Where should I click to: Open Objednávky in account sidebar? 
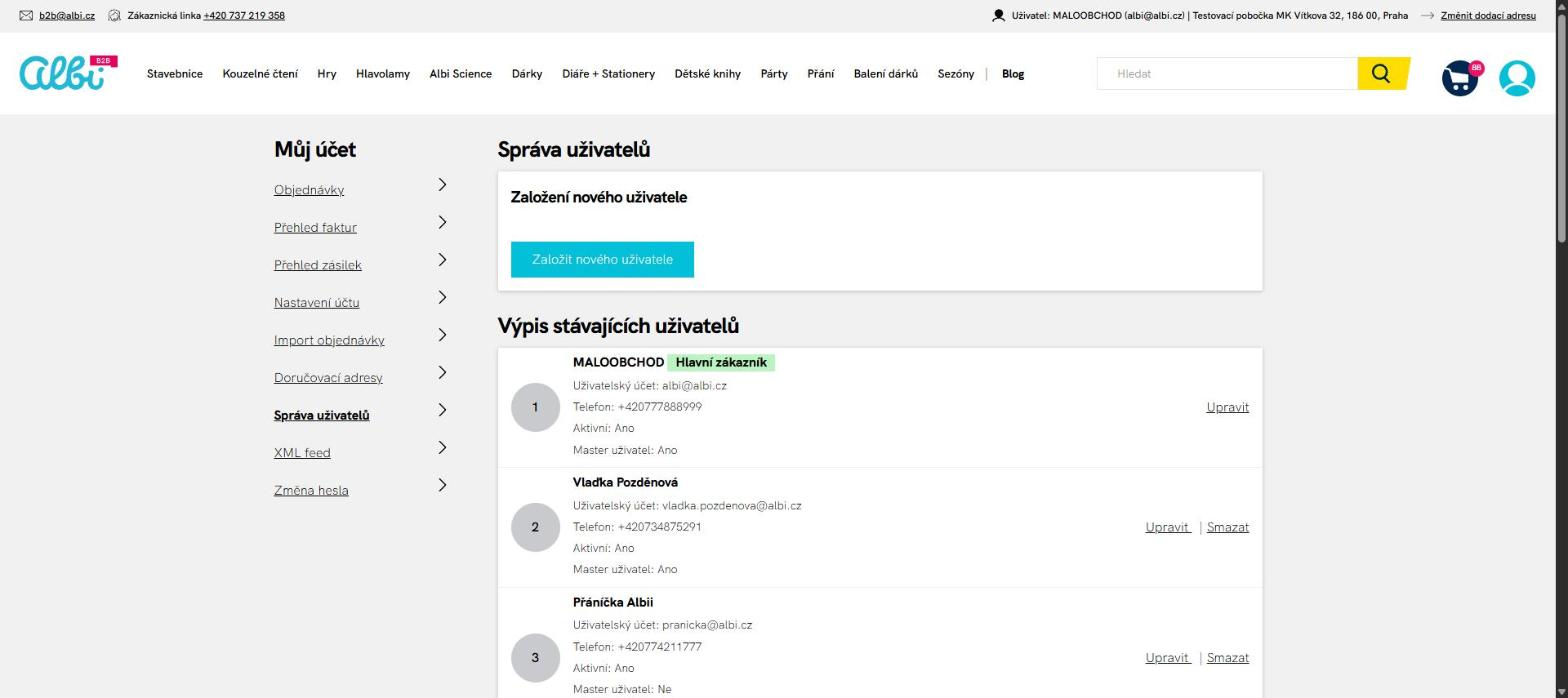309,190
